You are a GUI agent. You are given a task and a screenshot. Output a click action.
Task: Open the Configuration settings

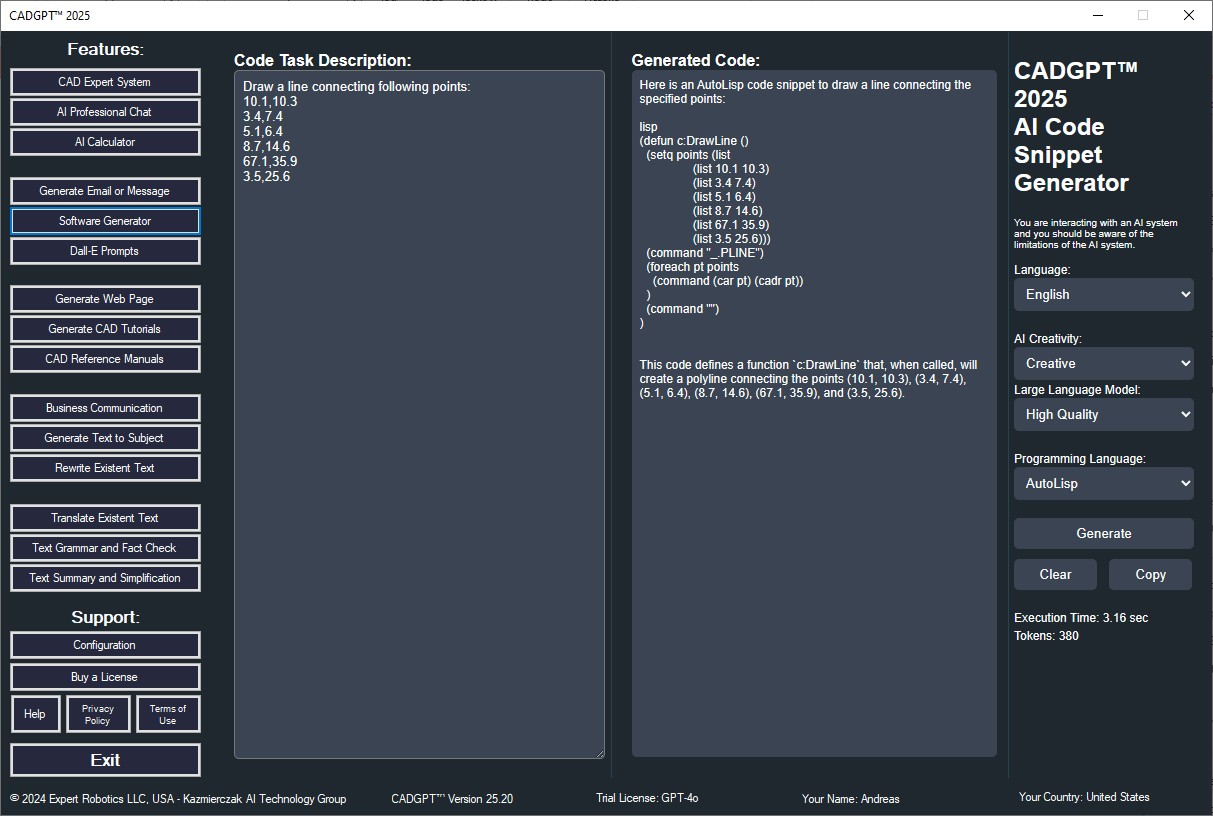105,645
